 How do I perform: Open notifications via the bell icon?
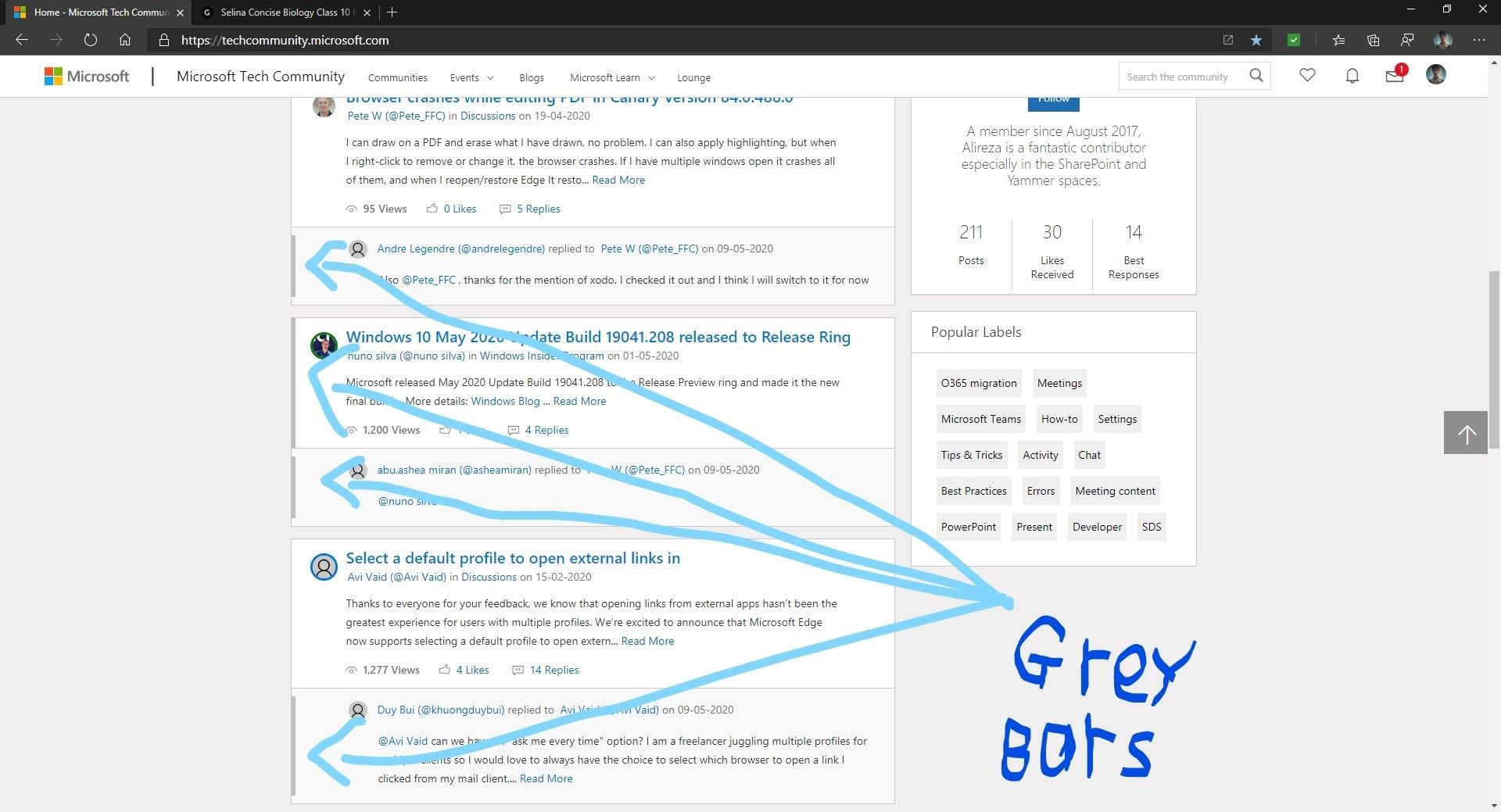1352,75
